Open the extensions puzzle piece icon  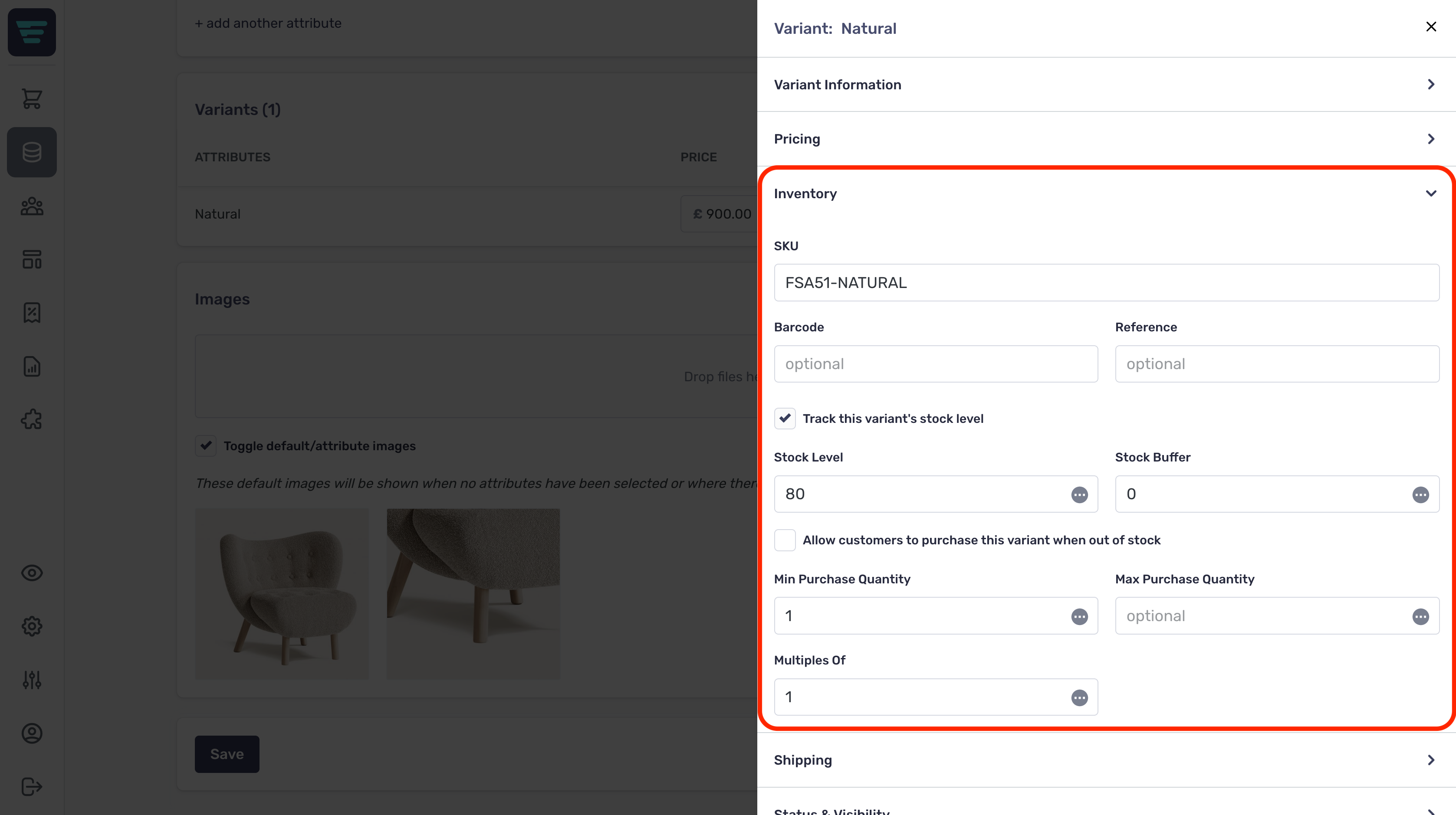click(x=32, y=419)
